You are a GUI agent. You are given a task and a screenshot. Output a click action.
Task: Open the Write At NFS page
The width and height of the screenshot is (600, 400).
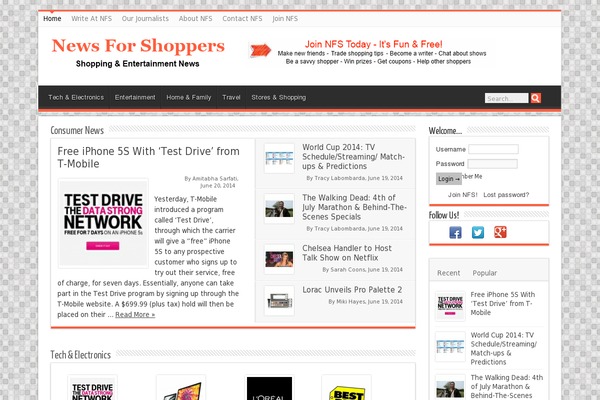[x=91, y=18]
